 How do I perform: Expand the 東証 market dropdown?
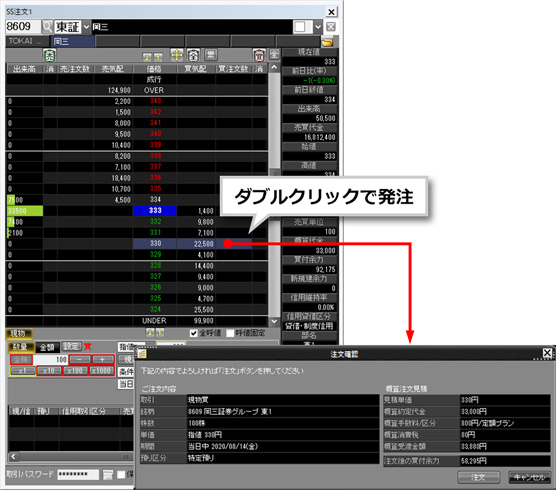(86, 27)
